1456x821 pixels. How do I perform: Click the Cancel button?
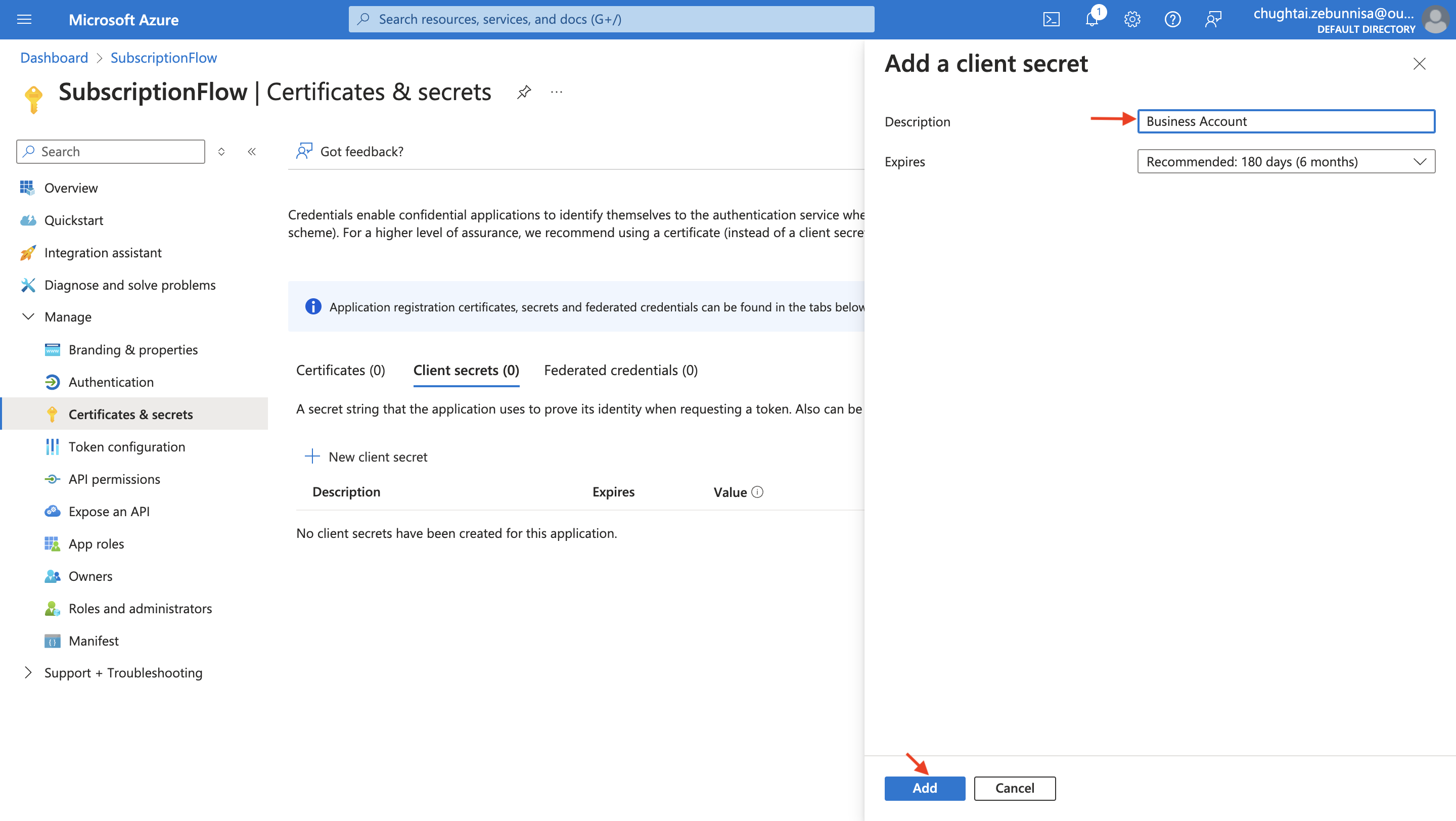coord(1015,788)
